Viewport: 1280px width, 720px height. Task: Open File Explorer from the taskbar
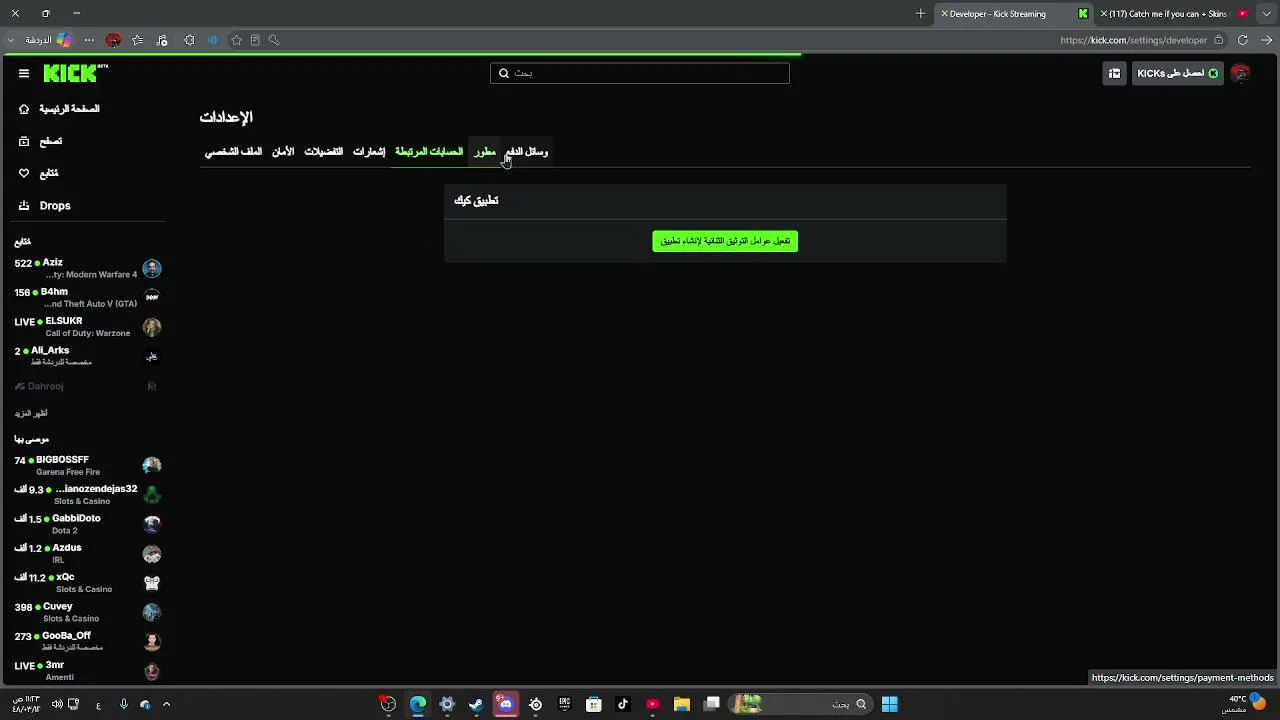coord(681,704)
